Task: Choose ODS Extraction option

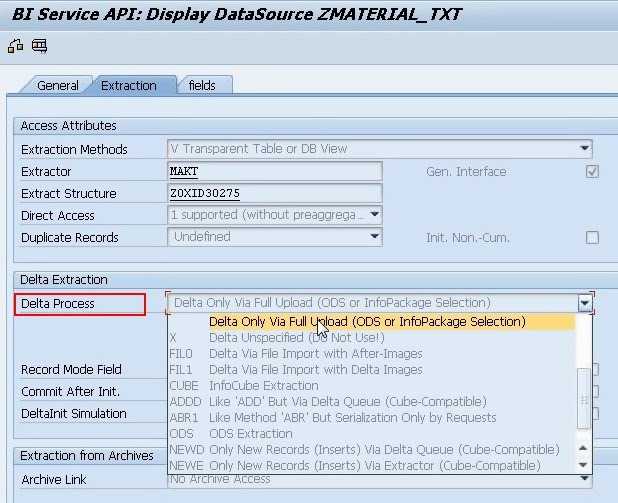Action: [x=372, y=434]
